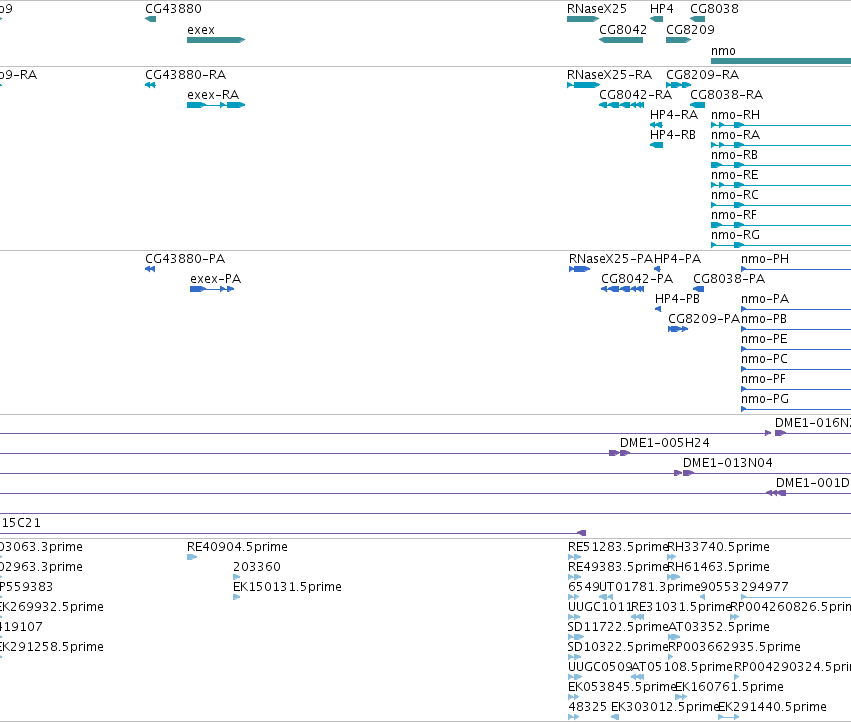Select the CG8038 gene label
Image resolution: width=851 pixels, height=722 pixels.
pos(714,9)
